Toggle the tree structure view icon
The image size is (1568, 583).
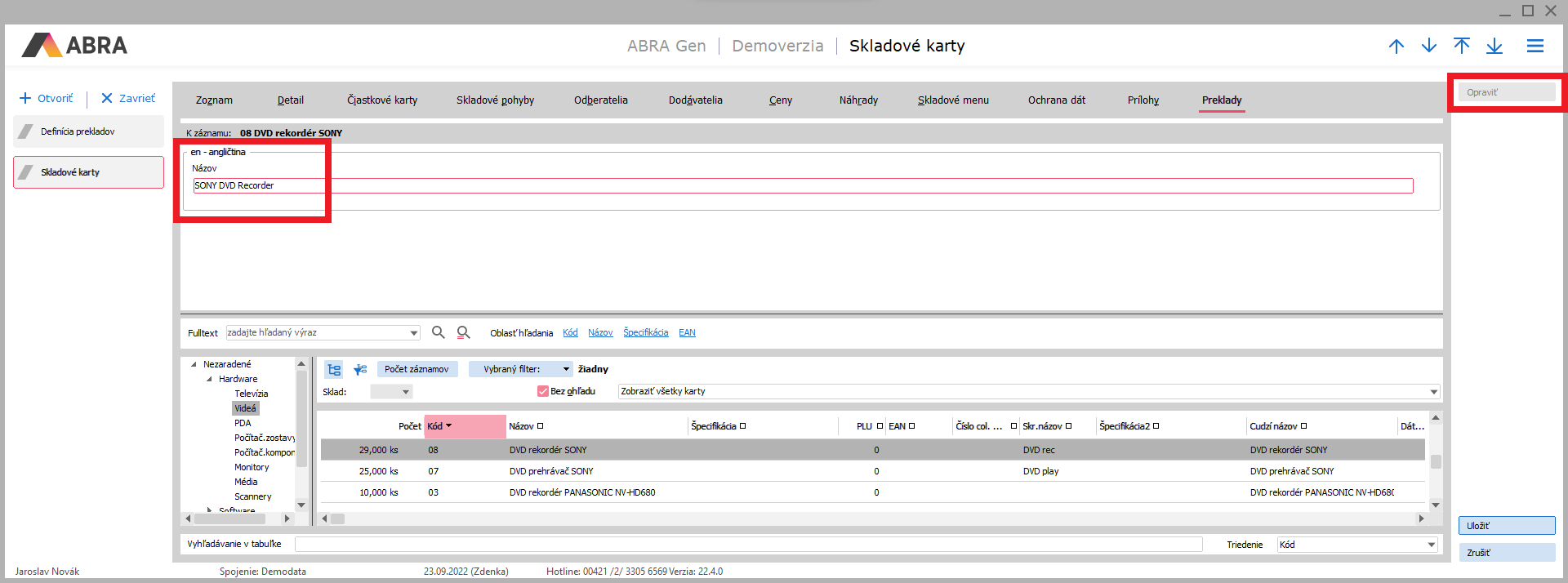point(334,370)
